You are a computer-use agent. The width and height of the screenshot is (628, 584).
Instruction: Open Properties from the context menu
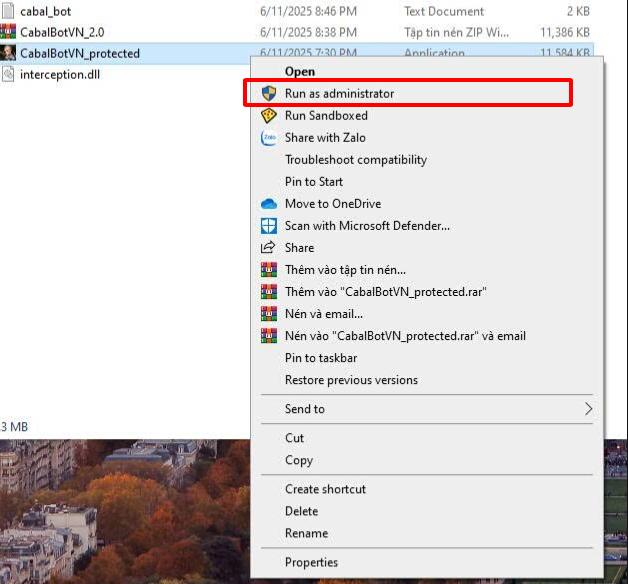coord(311,563)
